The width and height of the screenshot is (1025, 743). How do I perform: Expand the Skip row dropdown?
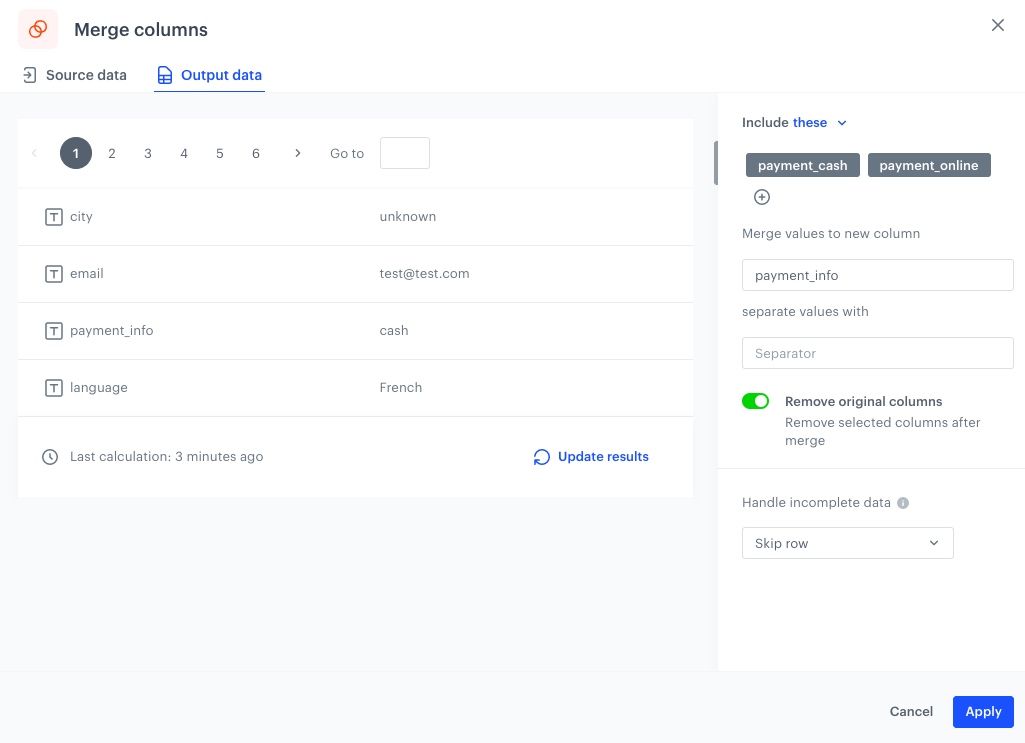tap(847, 543)
